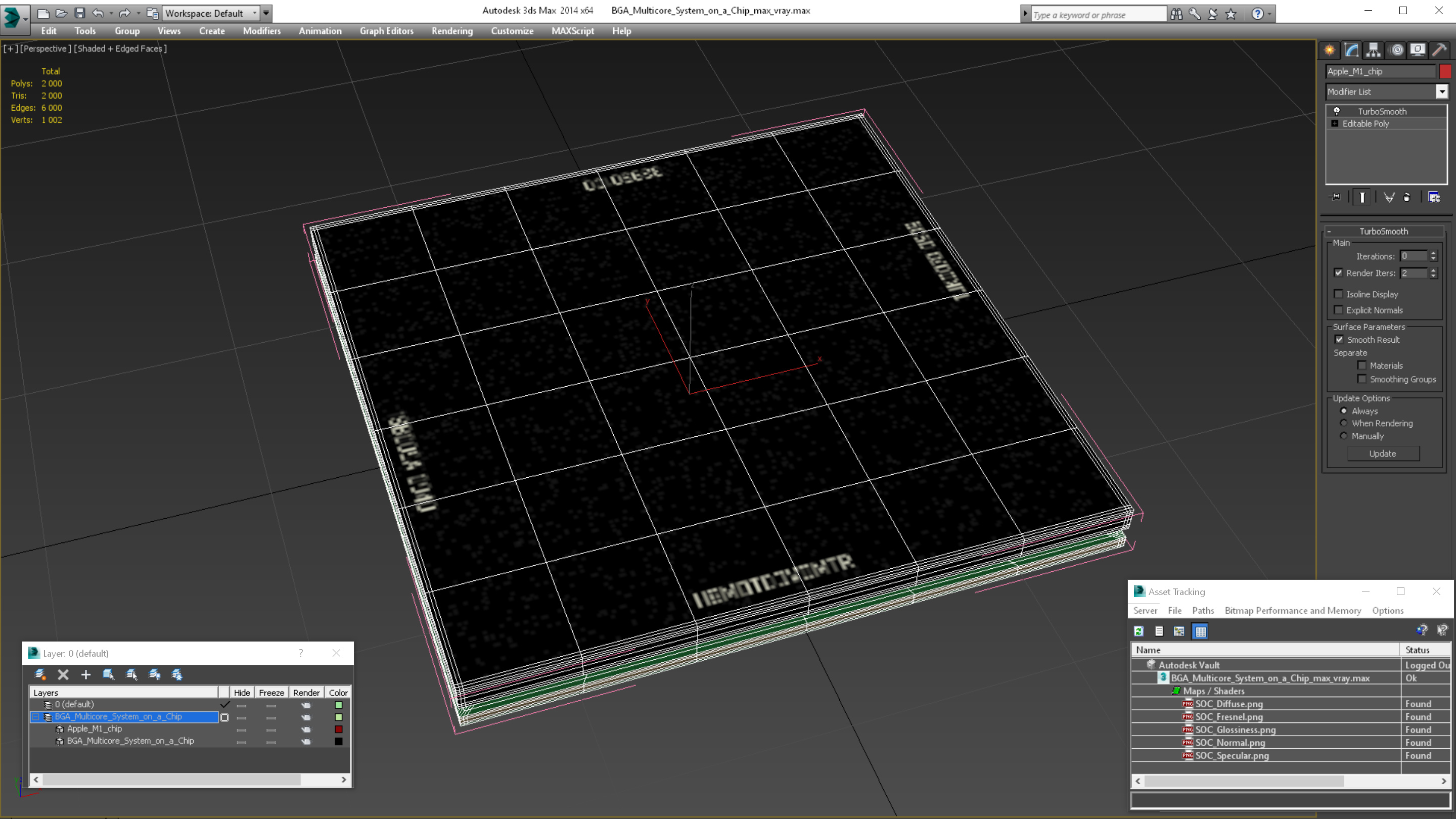Open Configure Modifier Sets icon
The image size is (1456, 819).
[x=1434, y=197]
